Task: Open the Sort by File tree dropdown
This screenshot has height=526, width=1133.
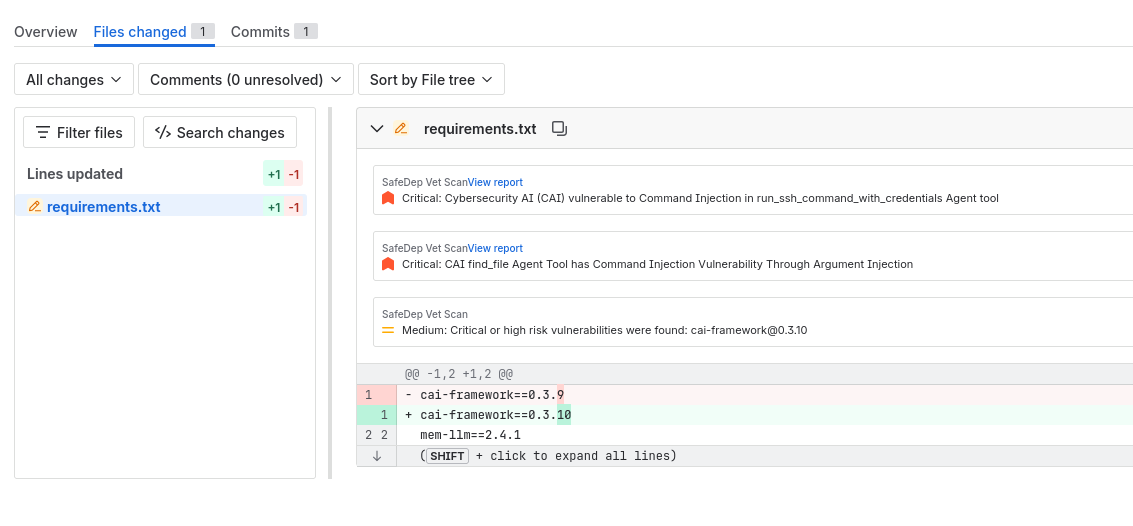Action: [x=431, y=79]
